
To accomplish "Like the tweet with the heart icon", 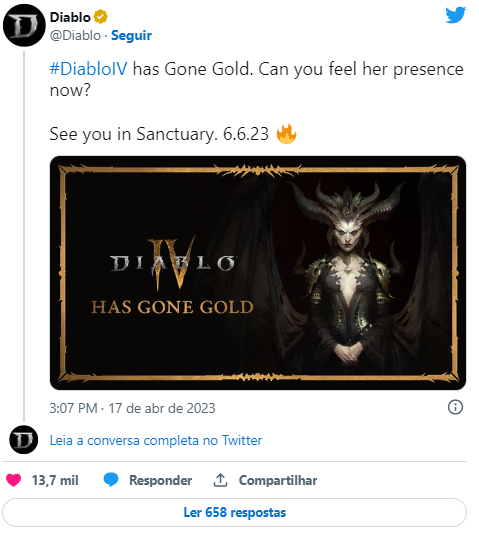I will pos(14,480).
